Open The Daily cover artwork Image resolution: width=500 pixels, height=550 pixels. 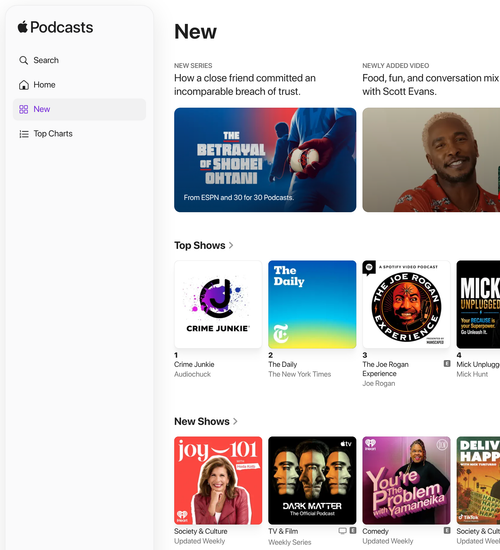pyautogui.click(x=312, y=304)
